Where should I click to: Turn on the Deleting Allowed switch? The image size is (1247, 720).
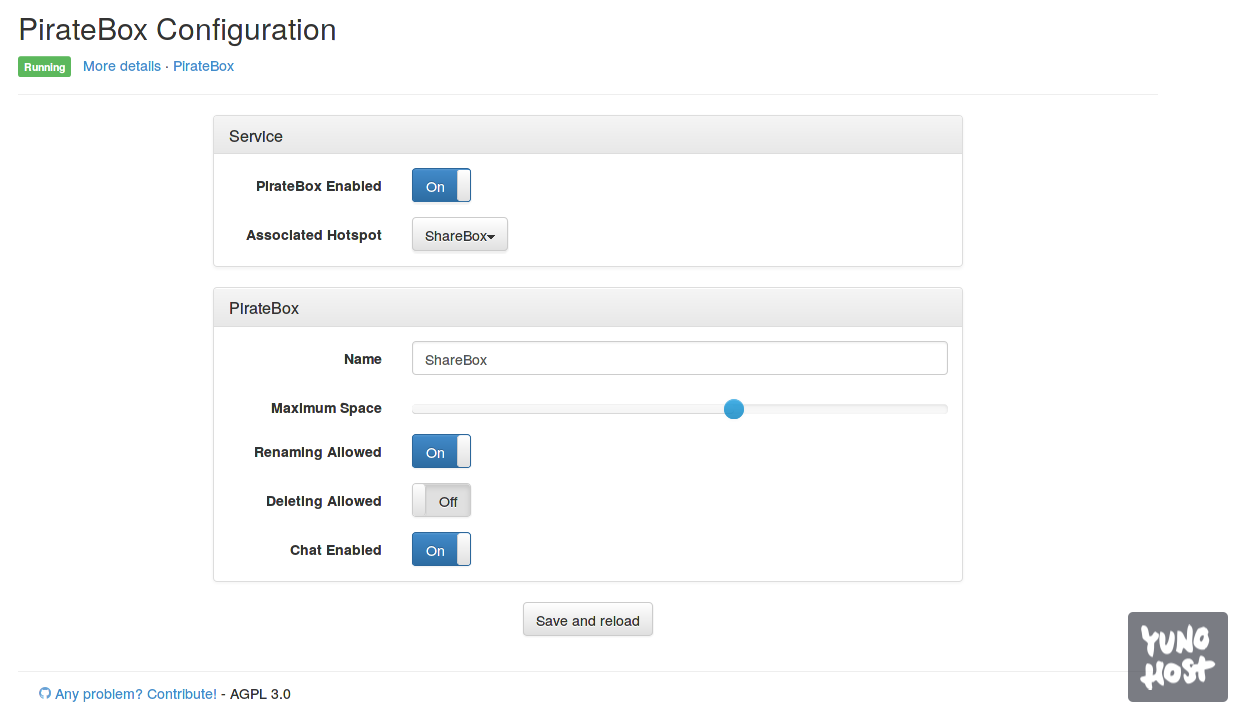click(x=441, y=501)
